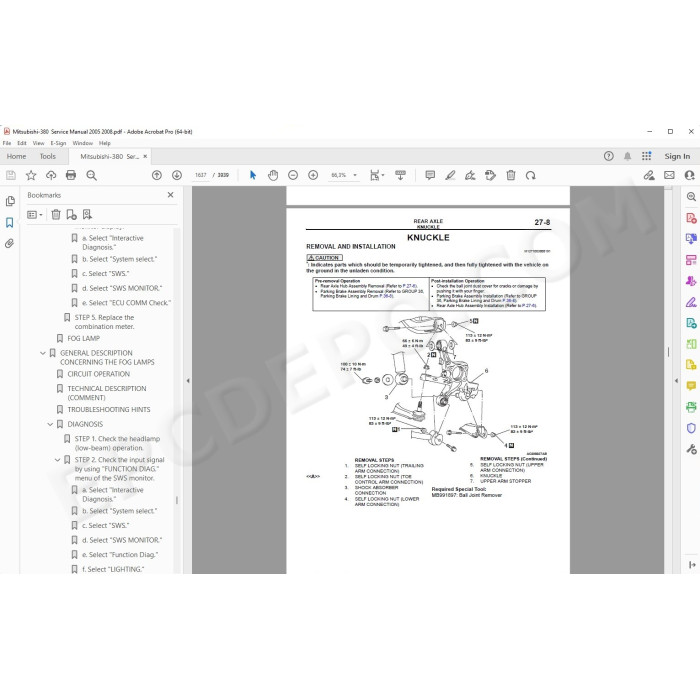The width and height of the screenshot is (700, 700).
Task: Select the highlighter pen tool
Action: coord(450,175)
